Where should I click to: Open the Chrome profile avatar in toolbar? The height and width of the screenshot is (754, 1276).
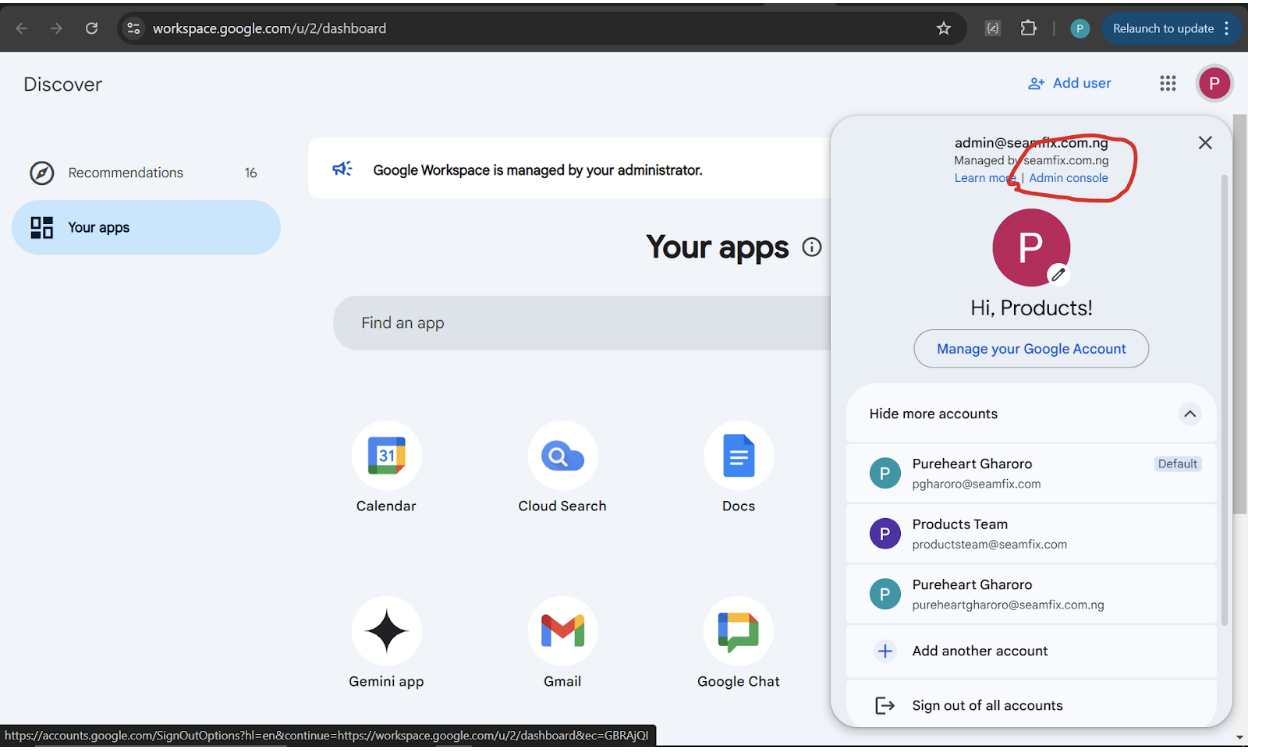point(1079,28)
